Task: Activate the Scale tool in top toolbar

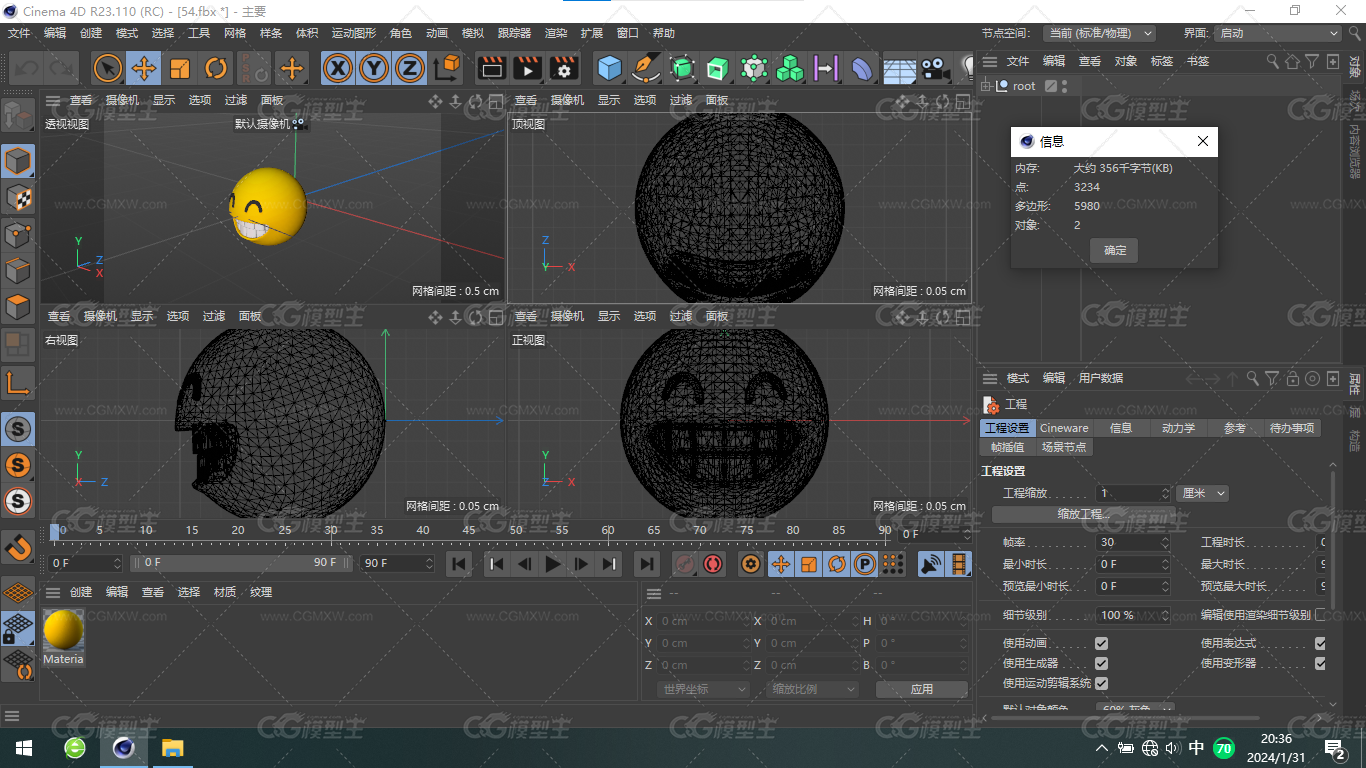Action: (180, 68)
